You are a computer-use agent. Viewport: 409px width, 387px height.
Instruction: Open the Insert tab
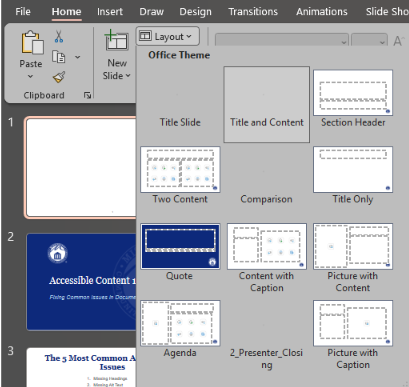[x=110, y=12]
